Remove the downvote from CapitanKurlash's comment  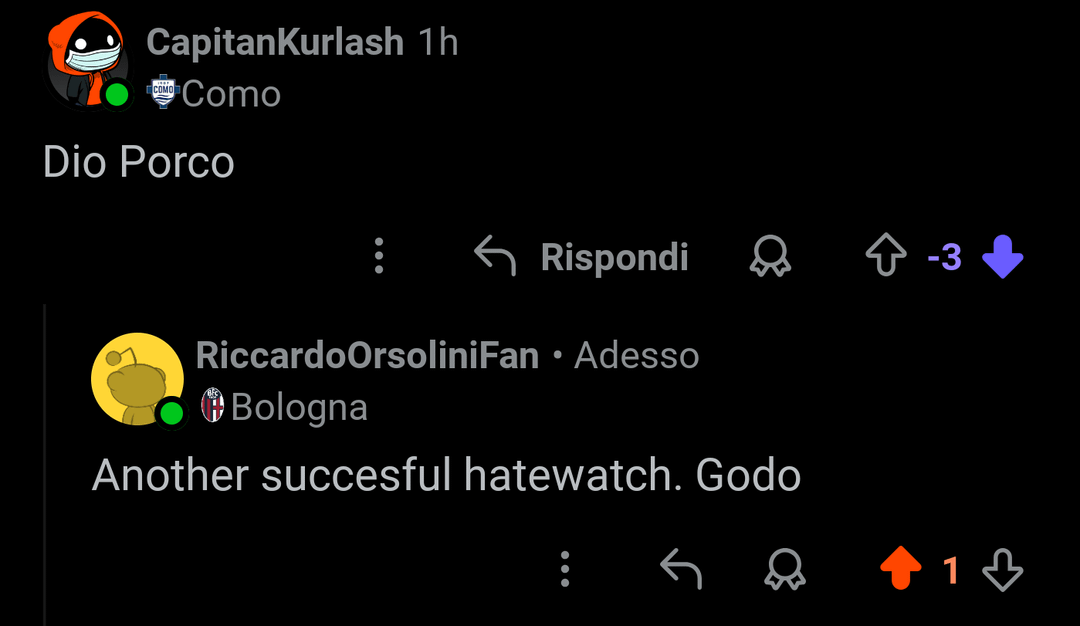point(1003,257)
